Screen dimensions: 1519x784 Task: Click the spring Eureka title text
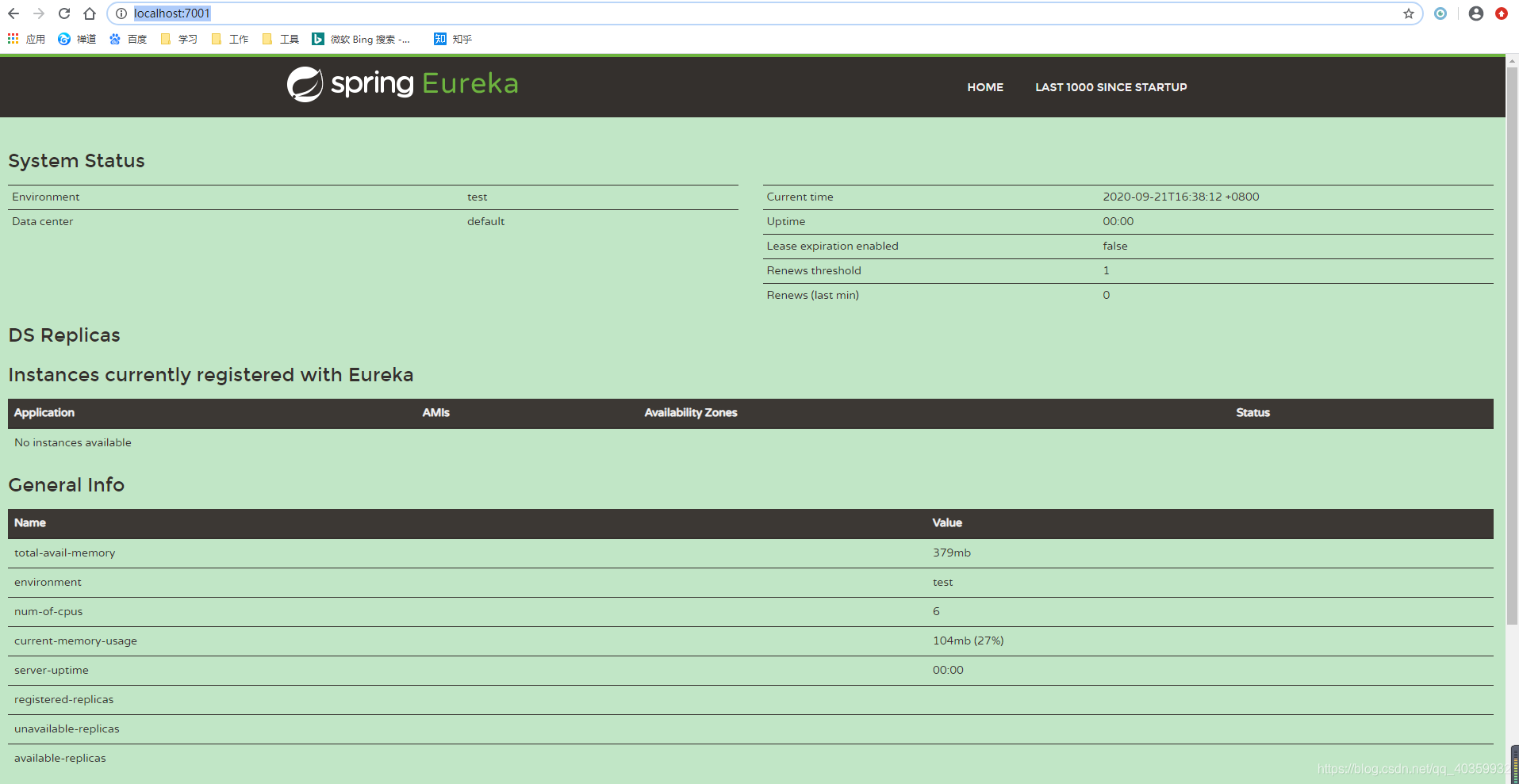(x=424, y=83)
